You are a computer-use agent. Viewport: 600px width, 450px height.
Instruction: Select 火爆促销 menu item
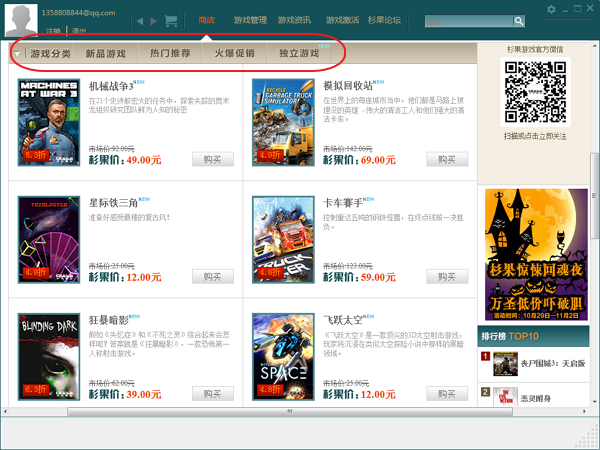[x=234, y=53]
